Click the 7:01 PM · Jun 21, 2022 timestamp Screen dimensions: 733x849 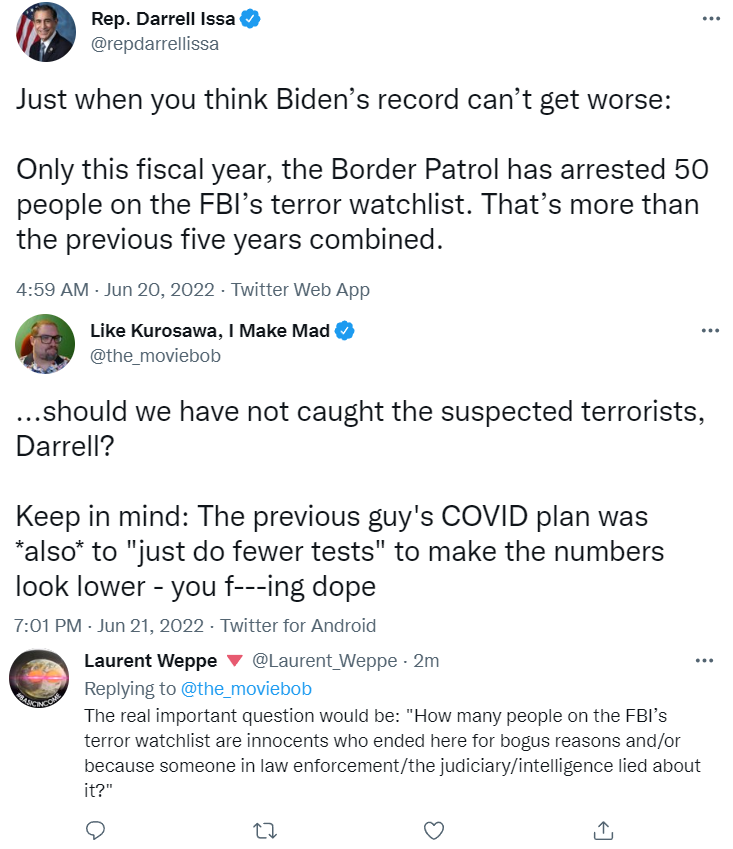coord(109,626)
